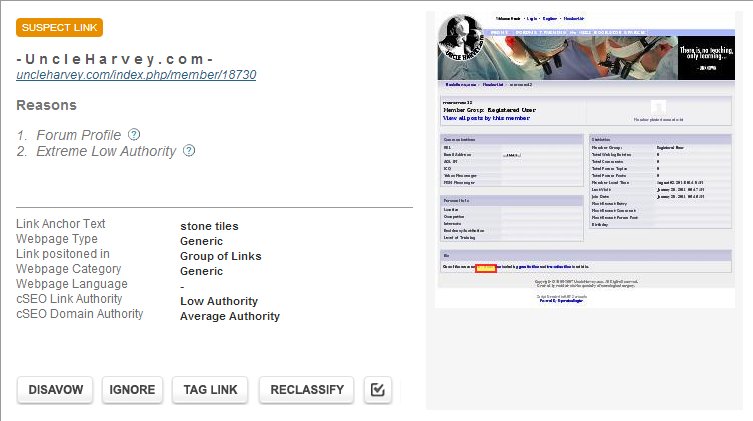Click the surgery banner image in preview

click(600, 58)
